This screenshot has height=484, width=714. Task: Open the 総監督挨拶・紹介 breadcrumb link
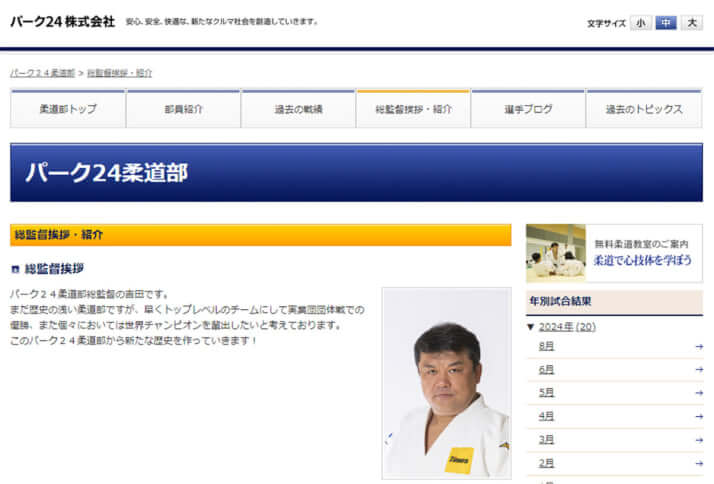119,73
